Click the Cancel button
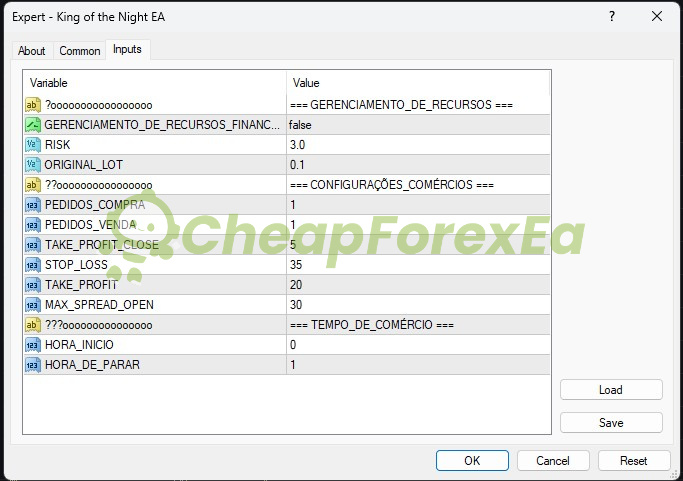The width and height of the screenshot is (683, 481). (553, 461)
